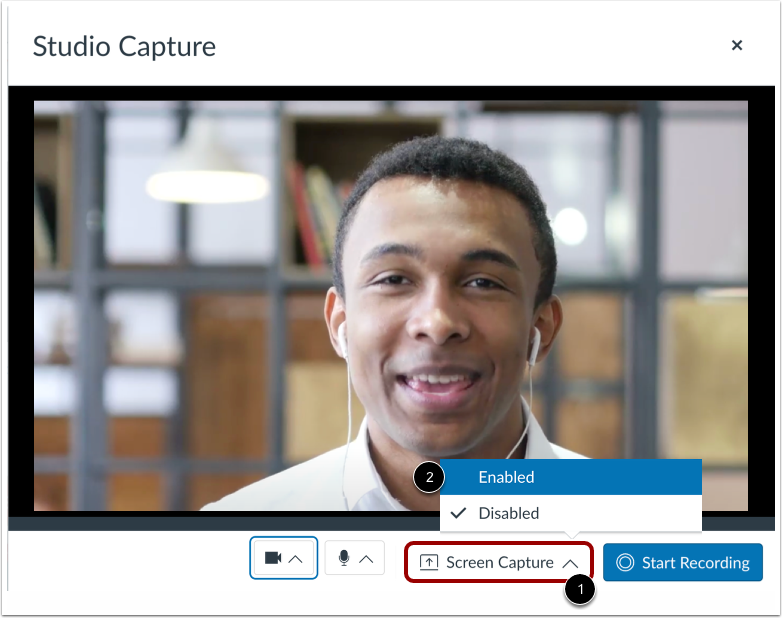
Task: Click the screen share upload icon
Action: pos(429,563)
